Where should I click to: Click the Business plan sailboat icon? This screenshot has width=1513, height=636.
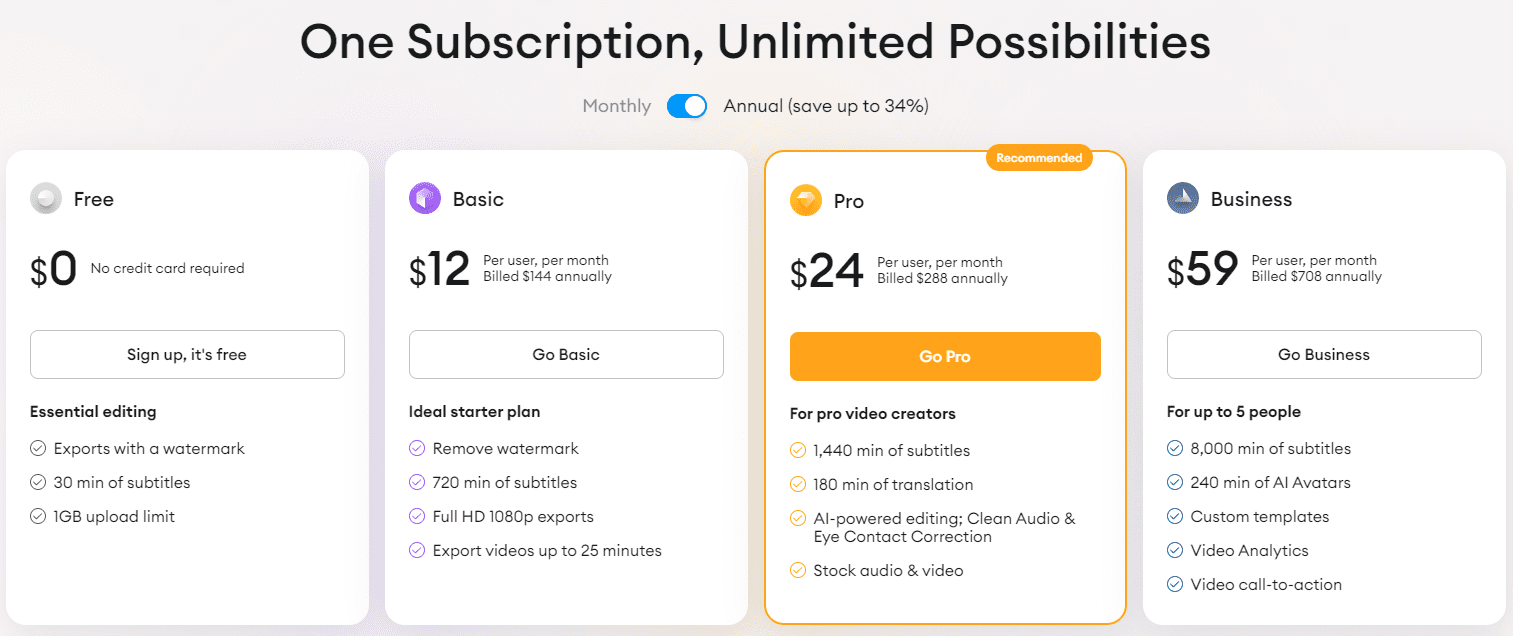click(x=1183, y=199)
